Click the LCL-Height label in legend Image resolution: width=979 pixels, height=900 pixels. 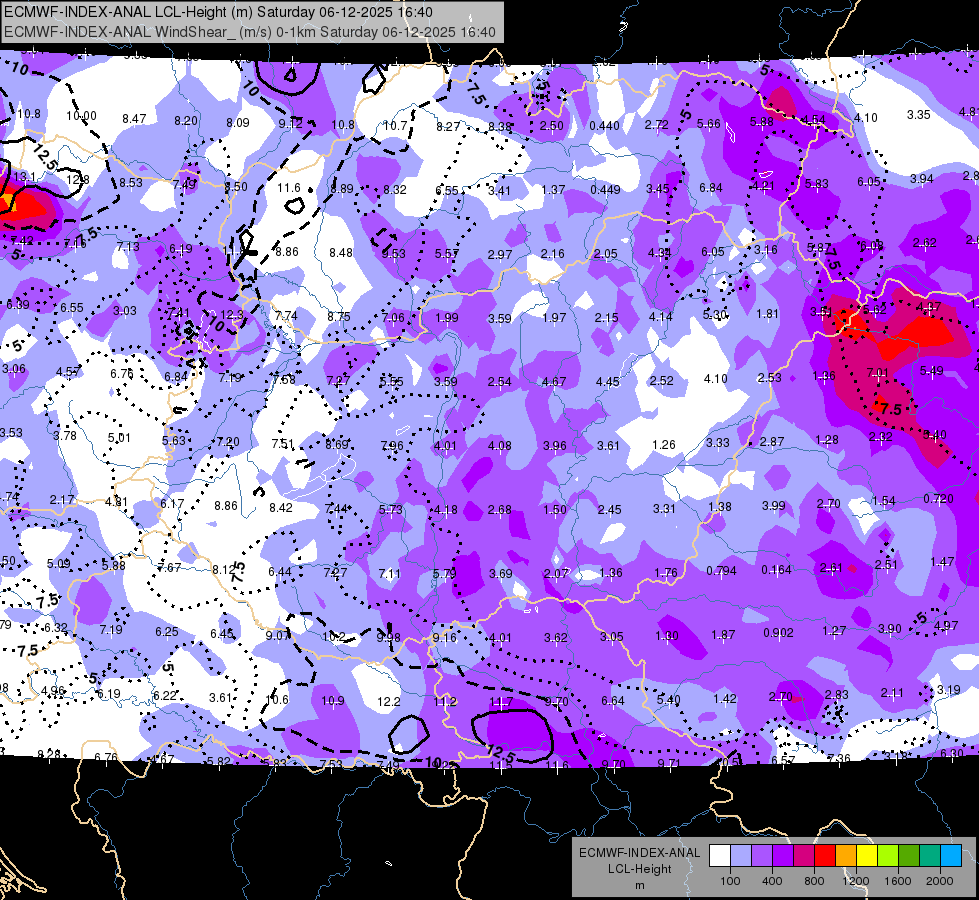coord(639,869)
